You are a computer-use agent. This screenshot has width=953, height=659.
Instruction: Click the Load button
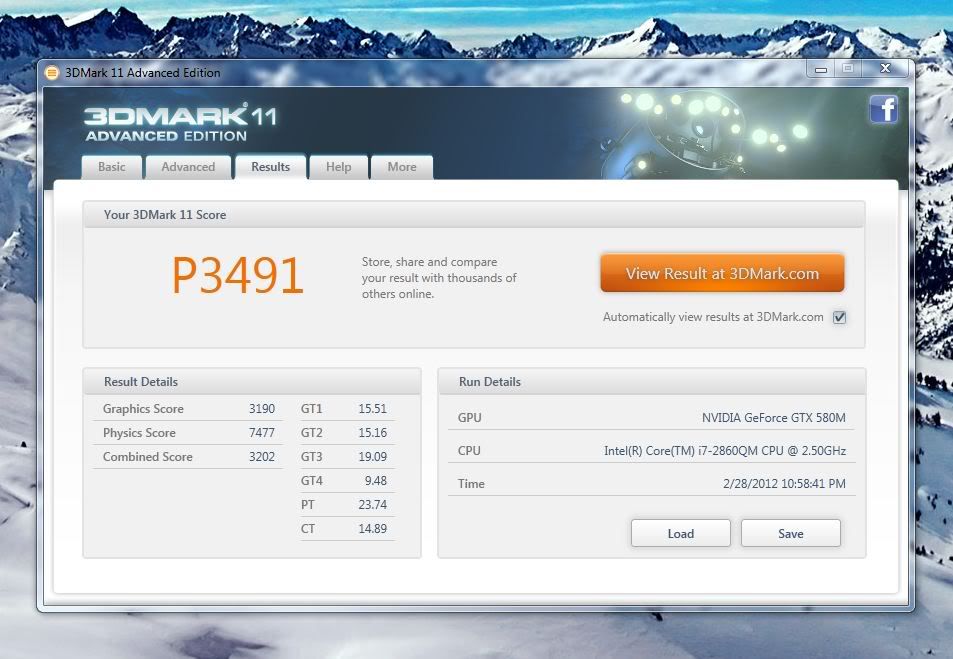(x=681, y=533)
